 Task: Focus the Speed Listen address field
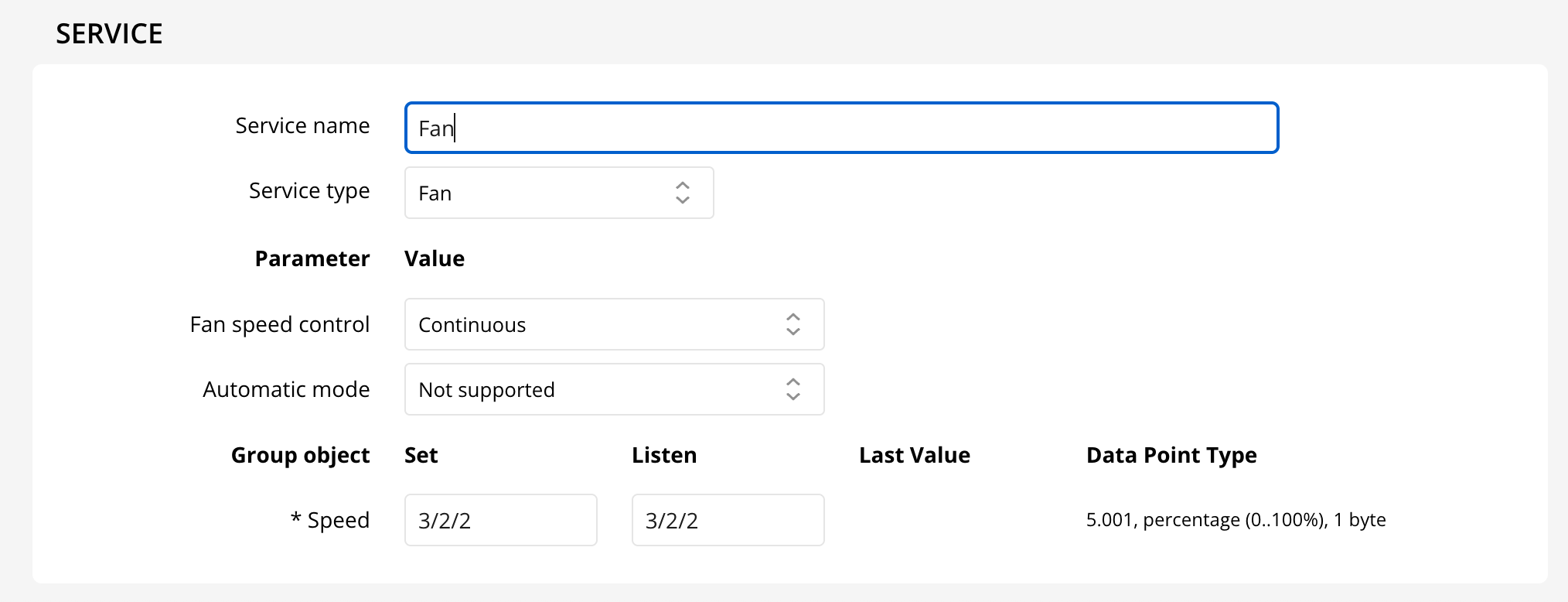click(x=728, y=520)
